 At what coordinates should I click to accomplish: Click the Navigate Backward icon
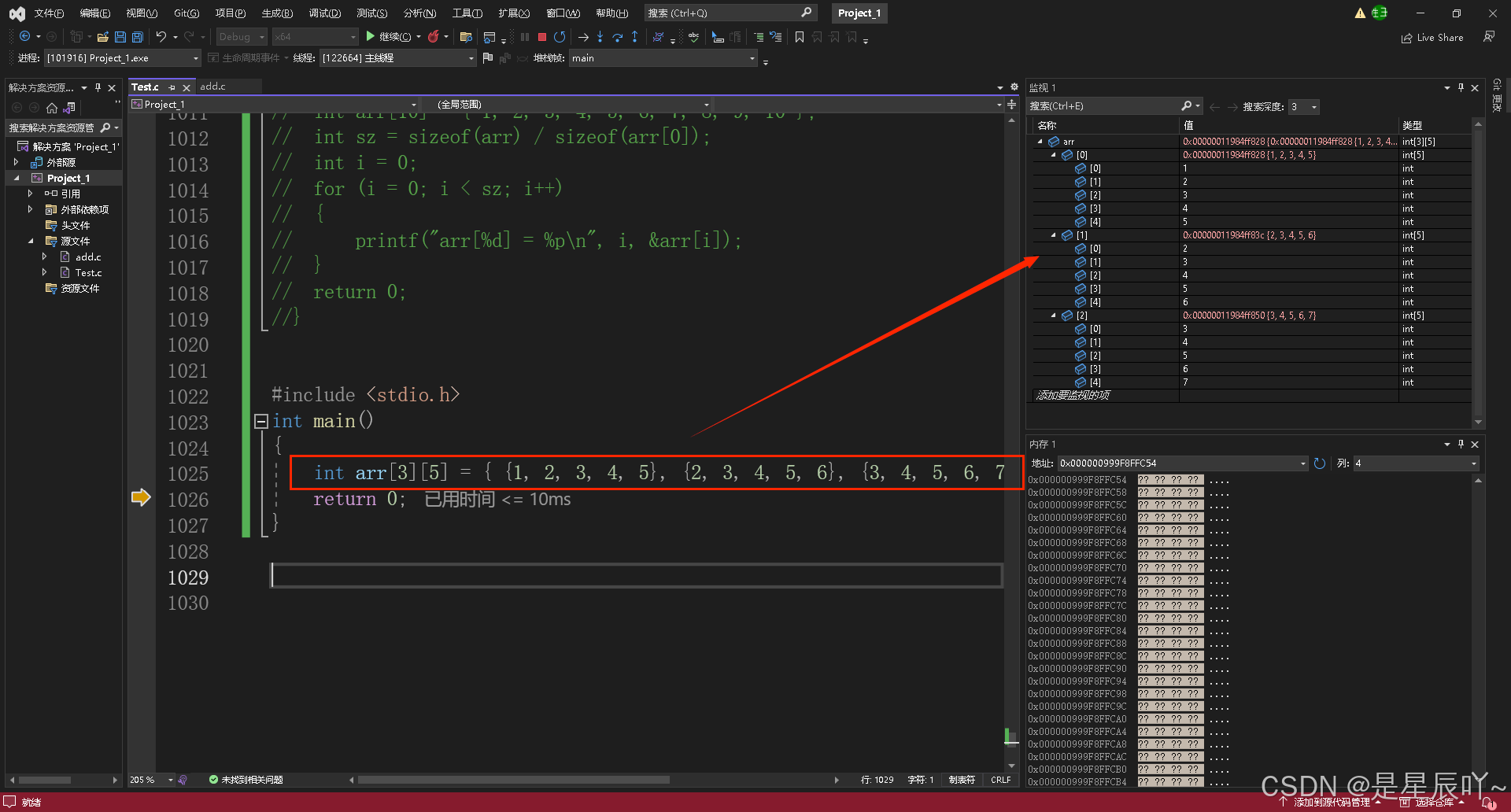tap(24, 36)
